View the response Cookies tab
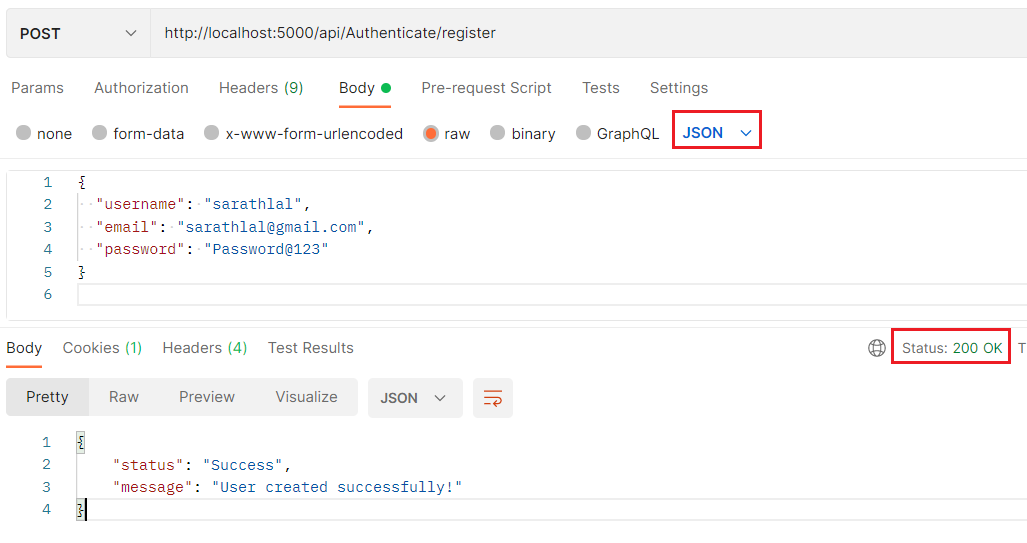 [x=102, y=348]
